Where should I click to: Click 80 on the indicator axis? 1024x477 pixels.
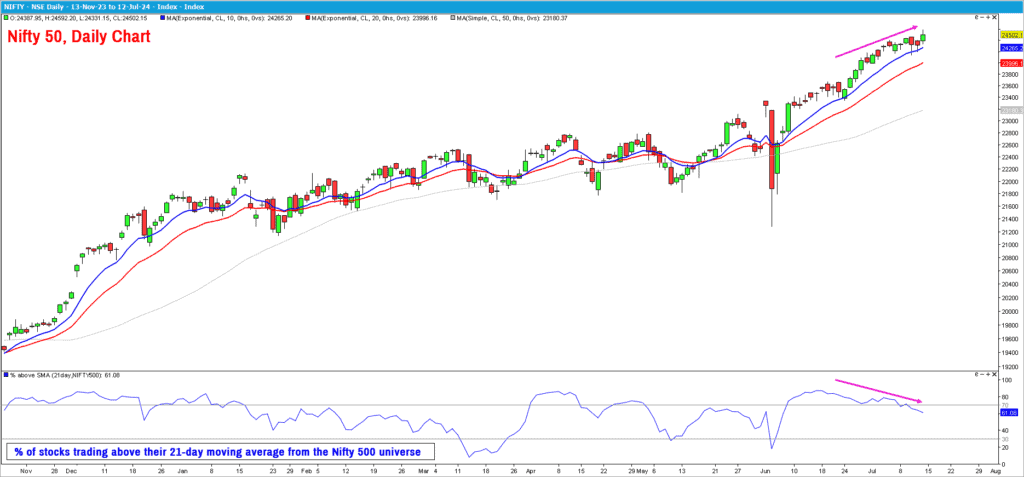click(x=1005, y=397)
